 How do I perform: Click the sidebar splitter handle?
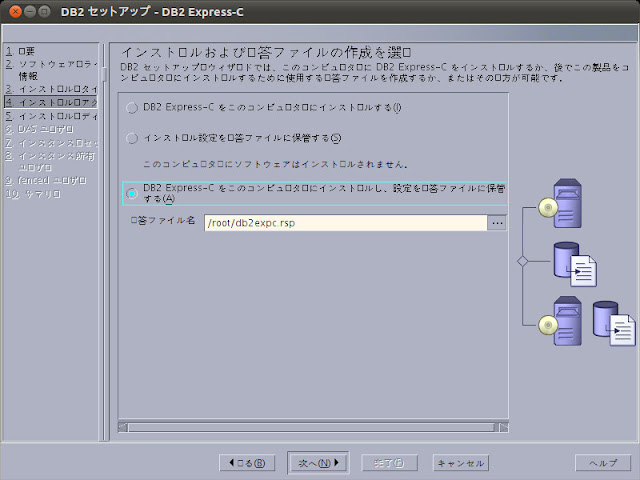click(104, 75)
